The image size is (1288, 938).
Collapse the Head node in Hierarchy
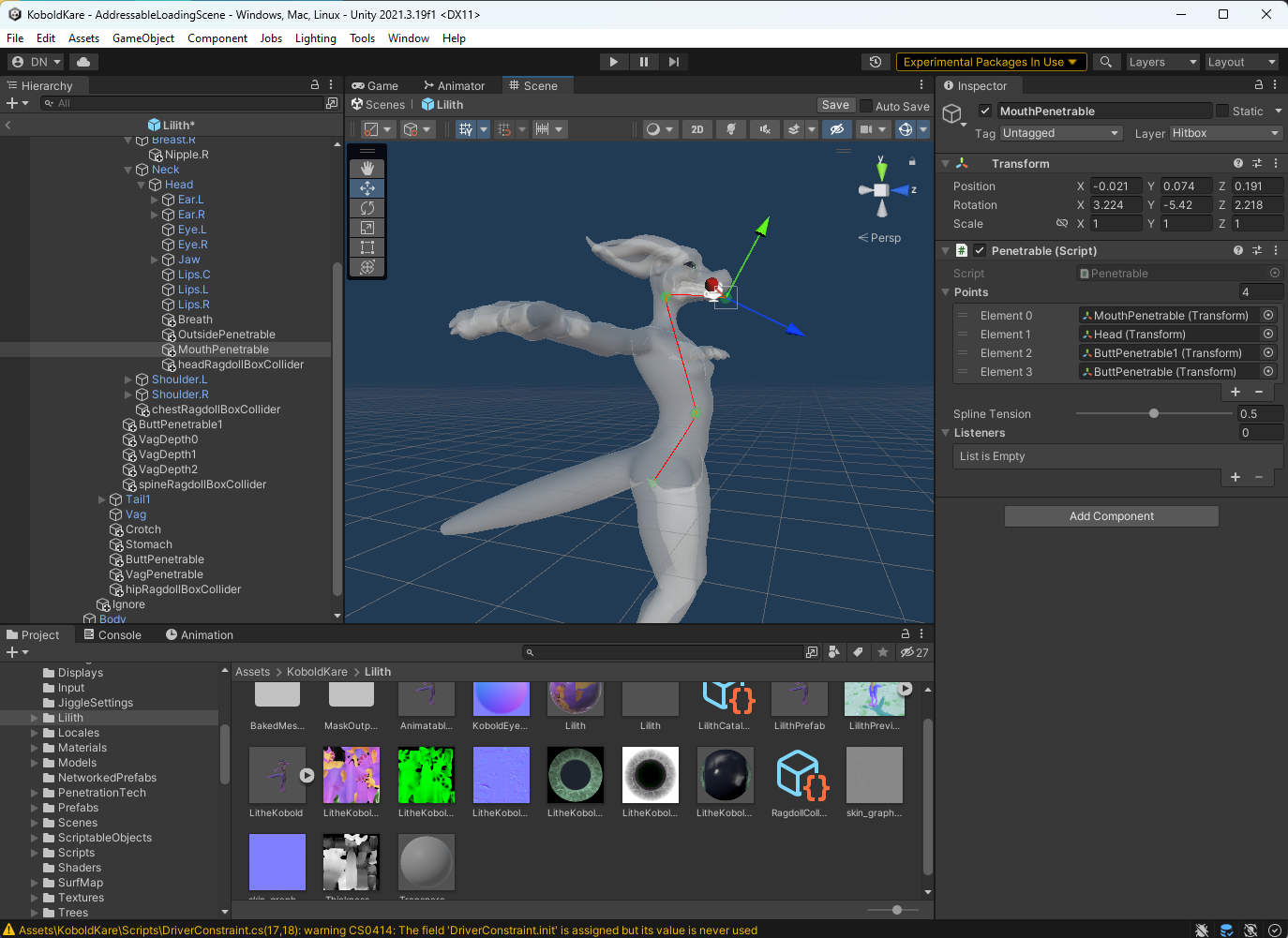pyautogui.click(x=142, y=185)
